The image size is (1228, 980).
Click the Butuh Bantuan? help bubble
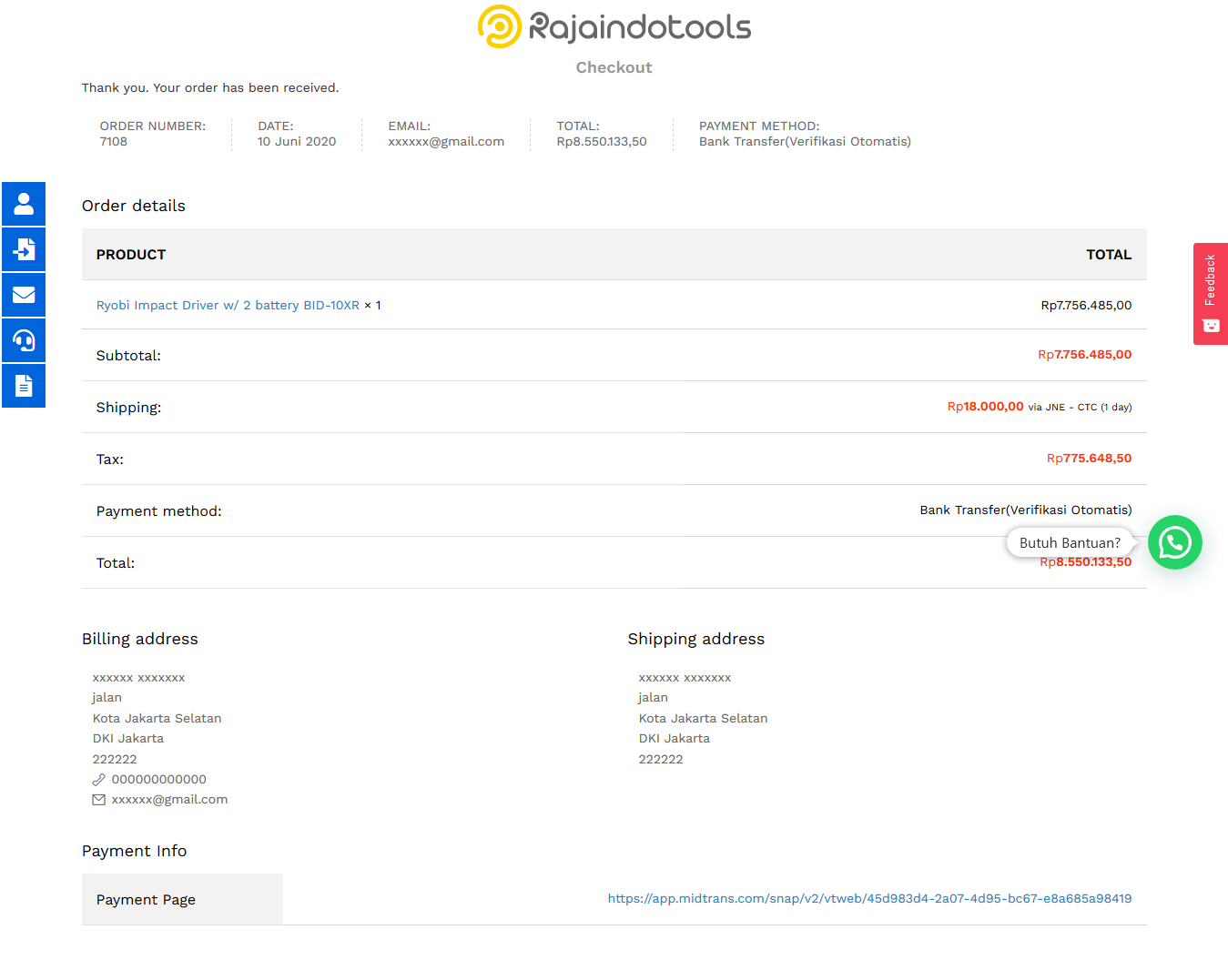point(1070,542)
